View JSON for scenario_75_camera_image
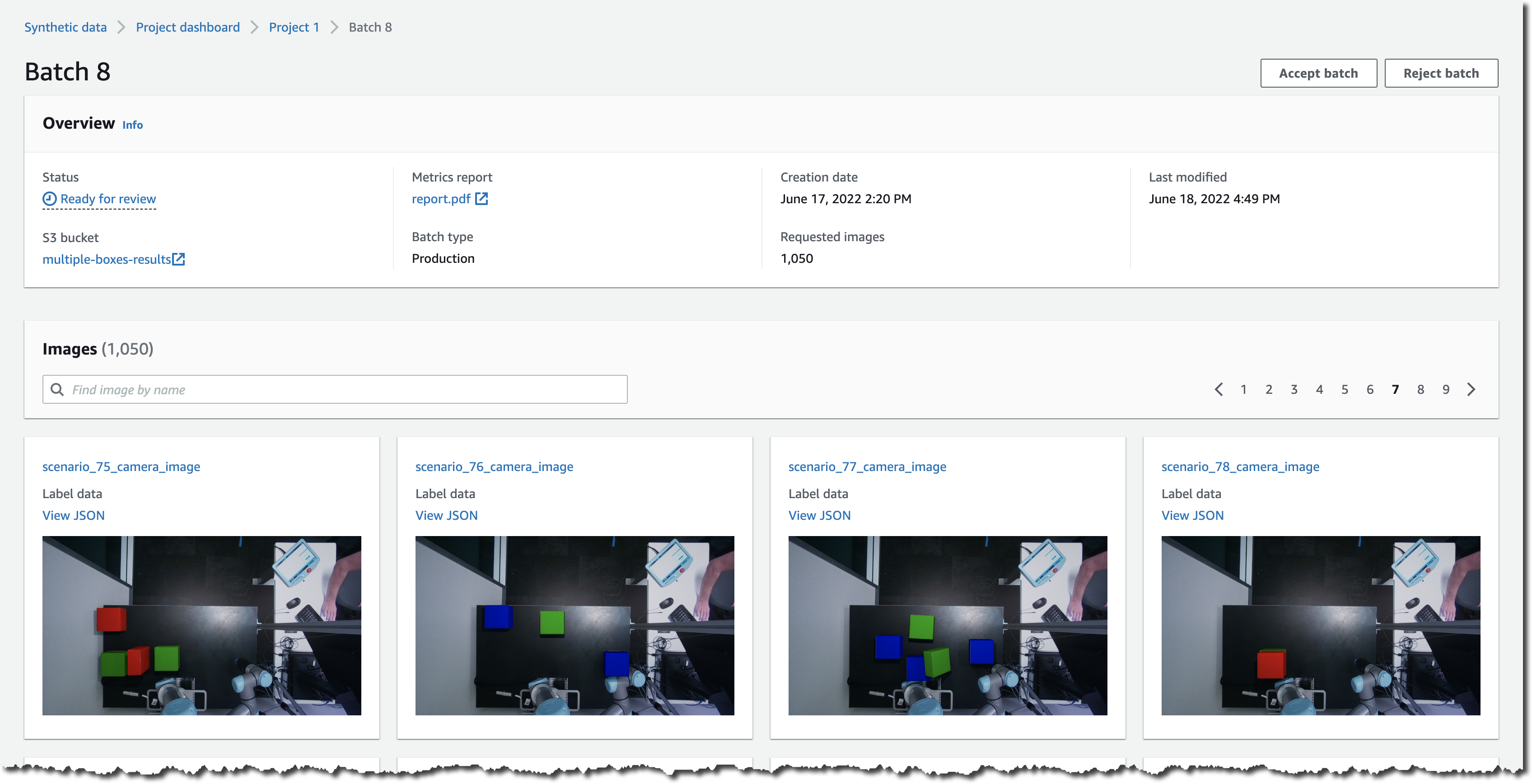Screen dimensions: 1532x784 73,515
